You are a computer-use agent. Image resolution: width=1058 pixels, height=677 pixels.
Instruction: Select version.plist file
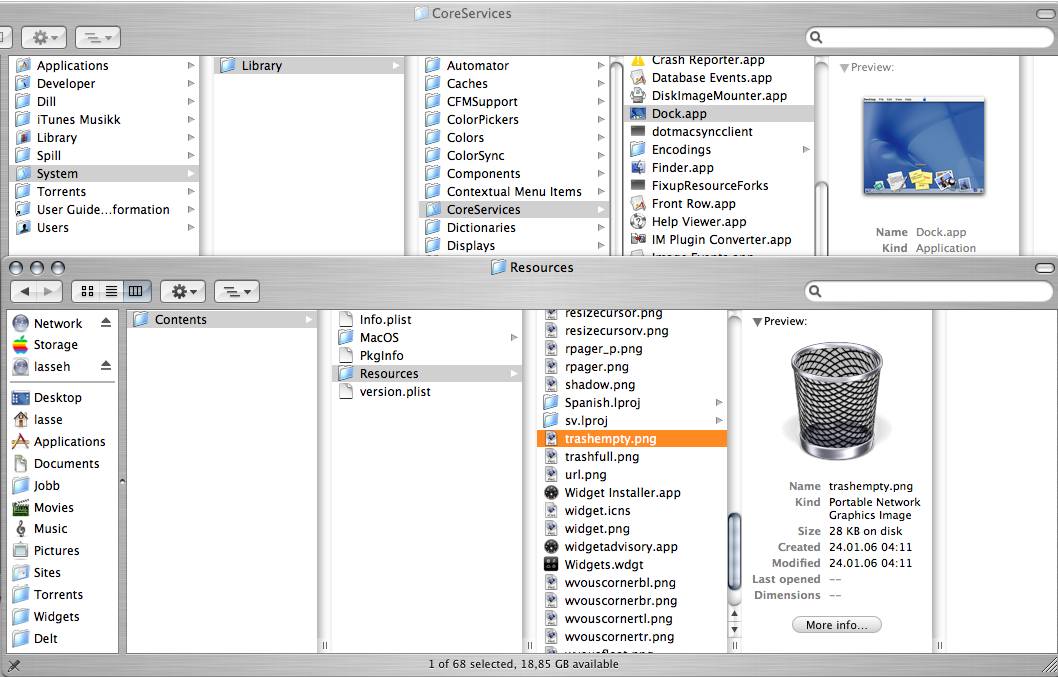[395, 391]
